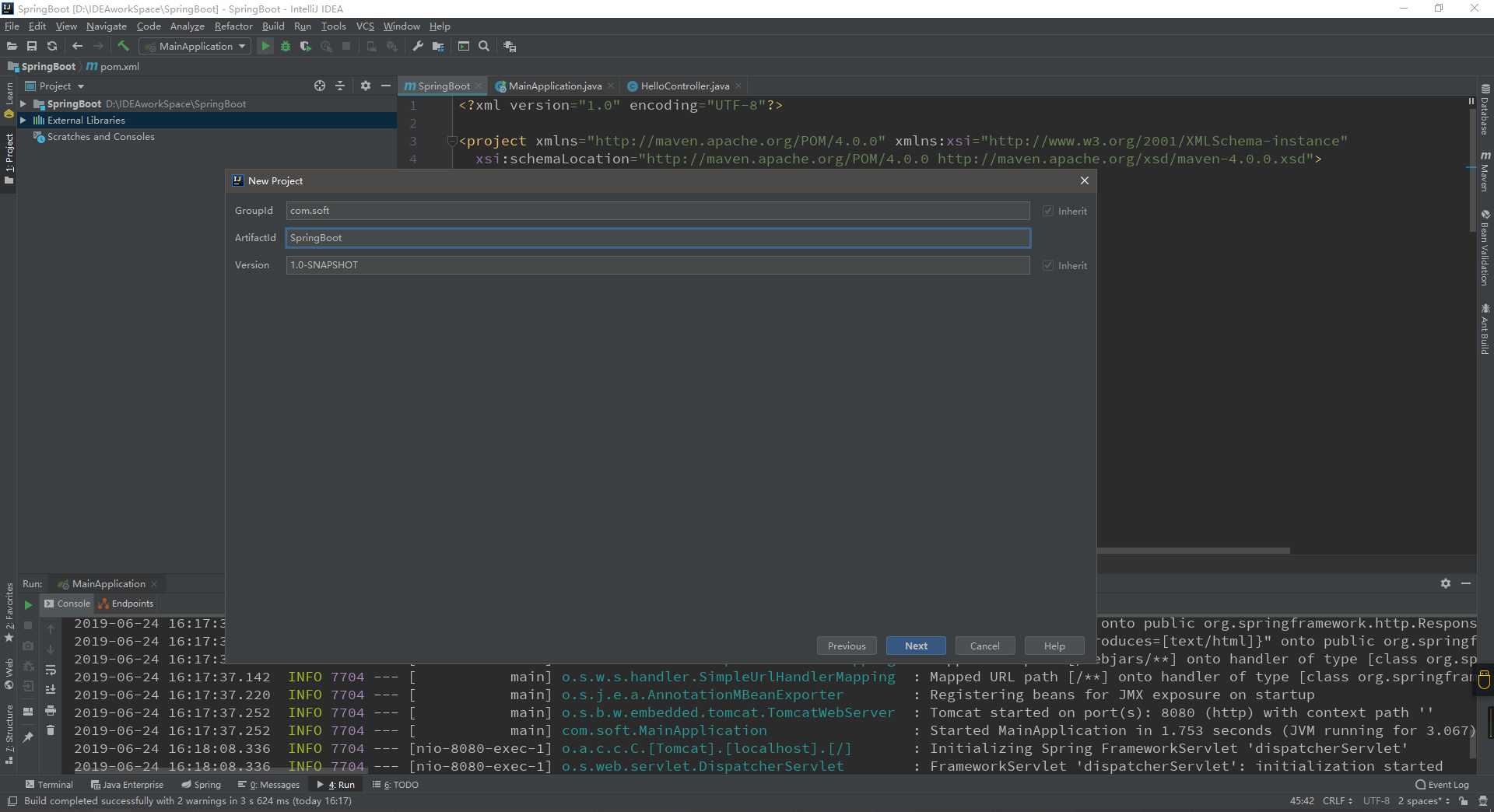Image resolution: width=1494 pixels, height=812 pixels.
Task: Click the Open folder toolbar icon
Action: coord(12,47)
